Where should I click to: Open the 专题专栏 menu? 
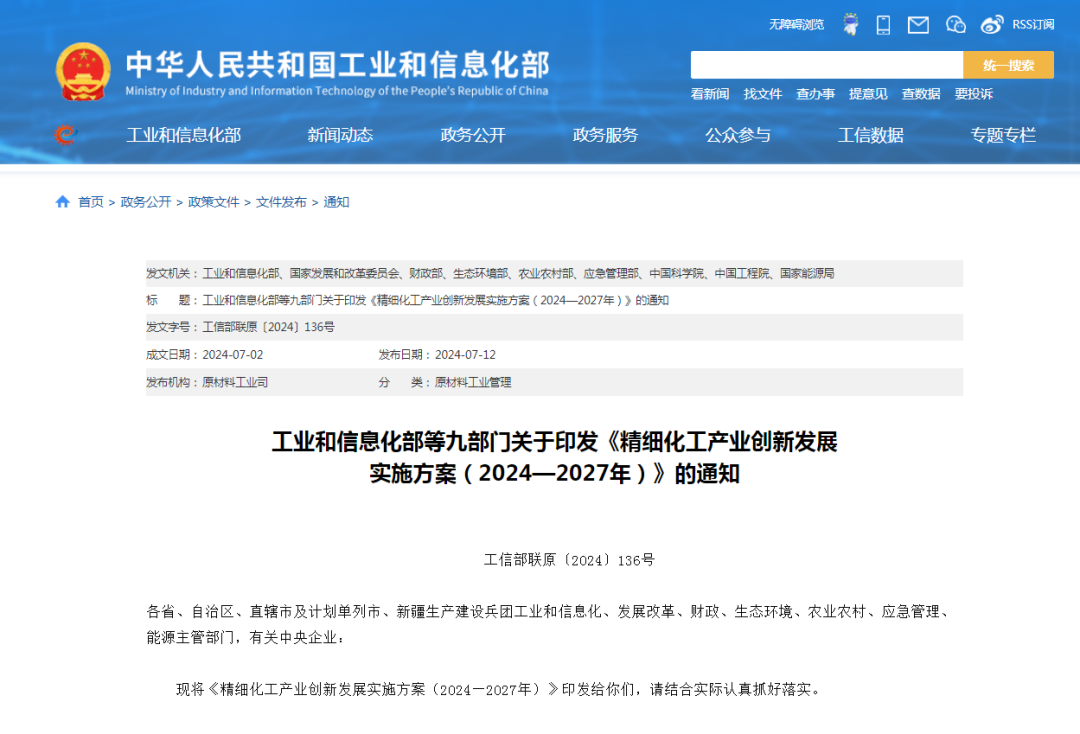[1004, 135]
